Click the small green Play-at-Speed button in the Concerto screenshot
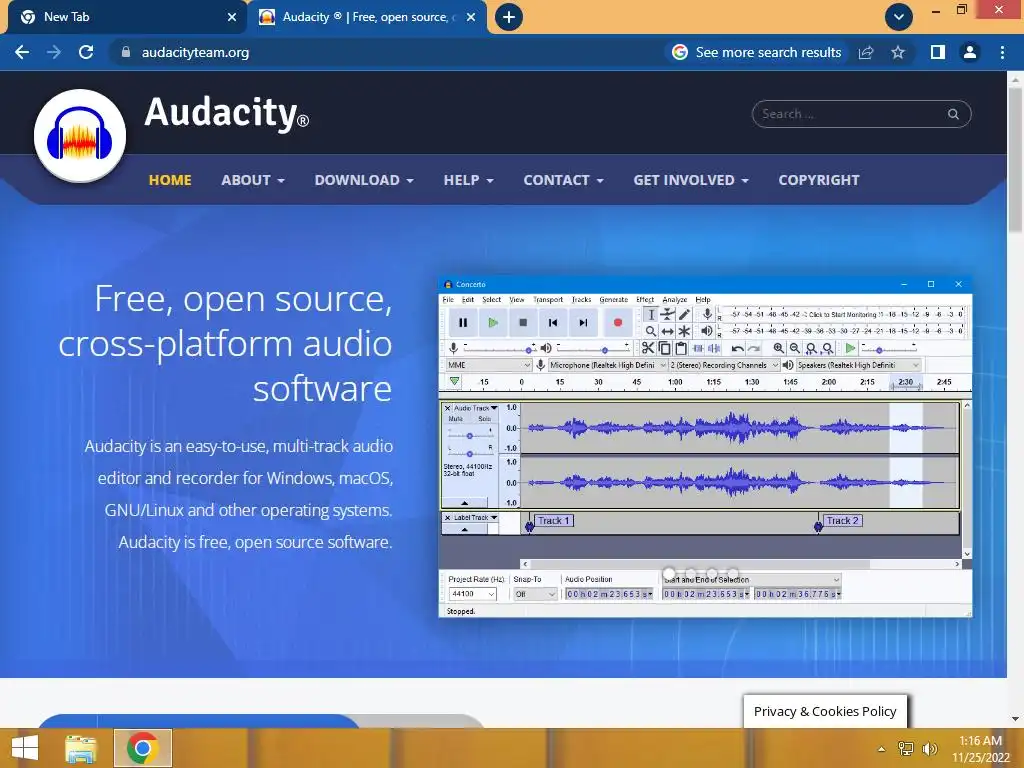Viewport: 1024px width, 768px height. point(850,349)
